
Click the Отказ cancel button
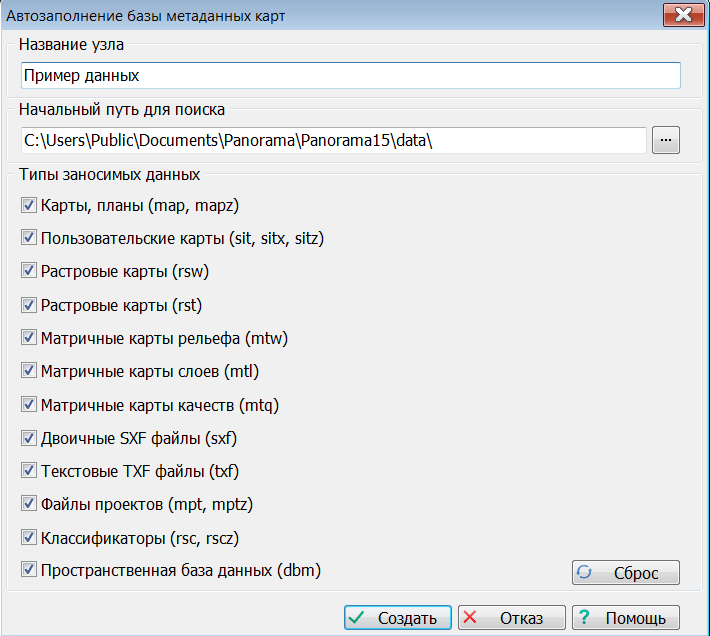tap(511, 618)
